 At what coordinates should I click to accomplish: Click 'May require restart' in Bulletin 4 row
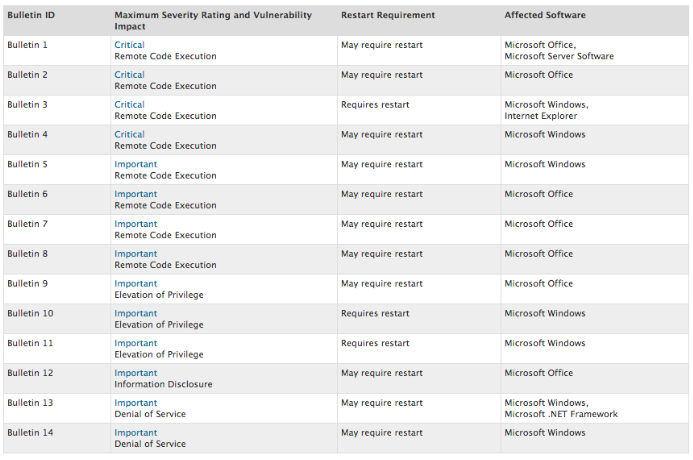click(381, 135)
